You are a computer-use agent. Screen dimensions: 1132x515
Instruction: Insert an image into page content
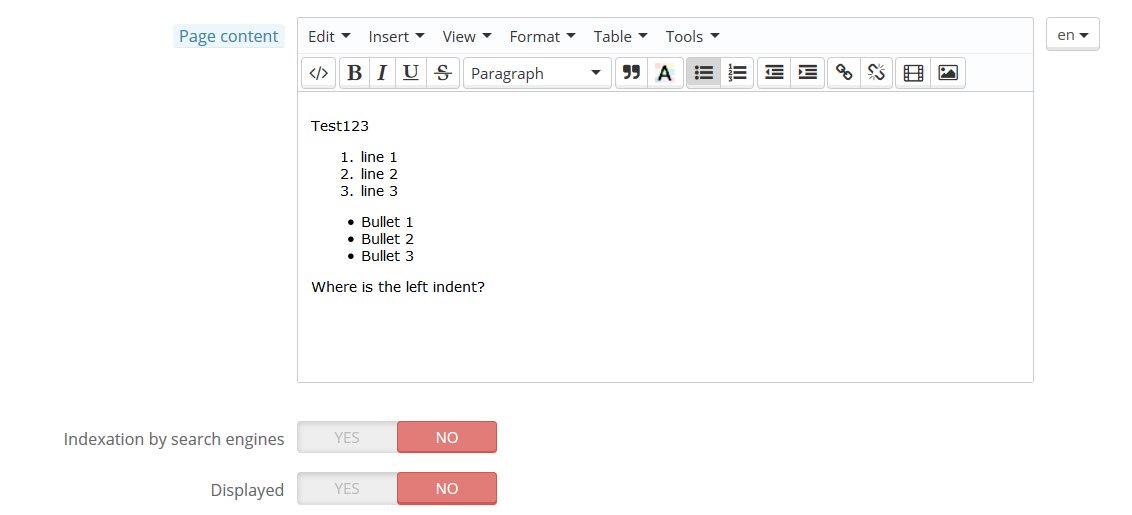coord(948,73)
